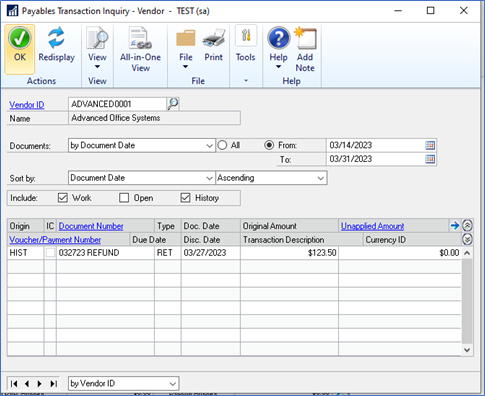Viewport: 485px width, 396px height.
Task: Click the grid scrollbar up arrow
Action: click(467, 253)
